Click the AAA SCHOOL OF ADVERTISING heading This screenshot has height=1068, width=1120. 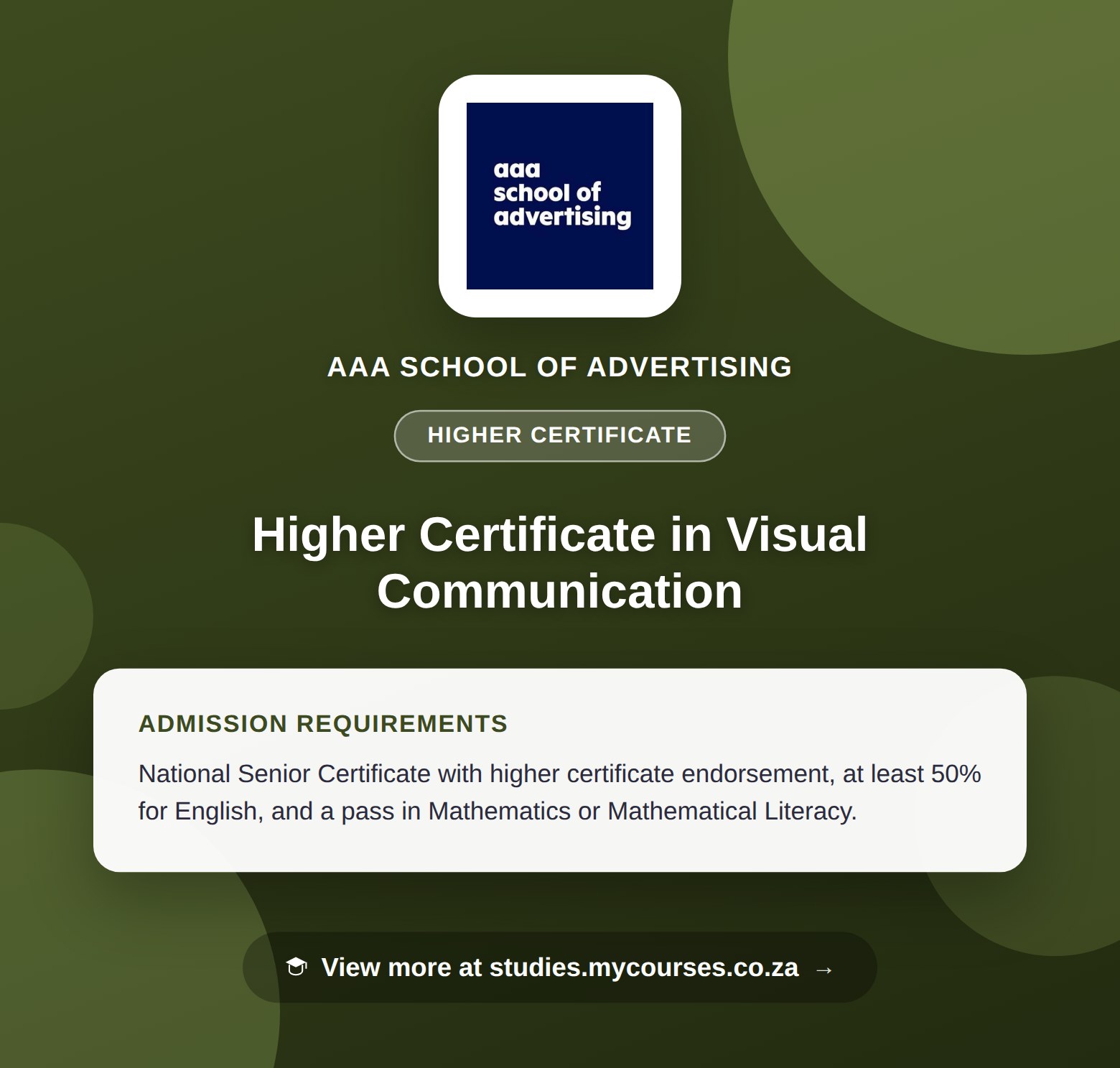click(560, 367)
